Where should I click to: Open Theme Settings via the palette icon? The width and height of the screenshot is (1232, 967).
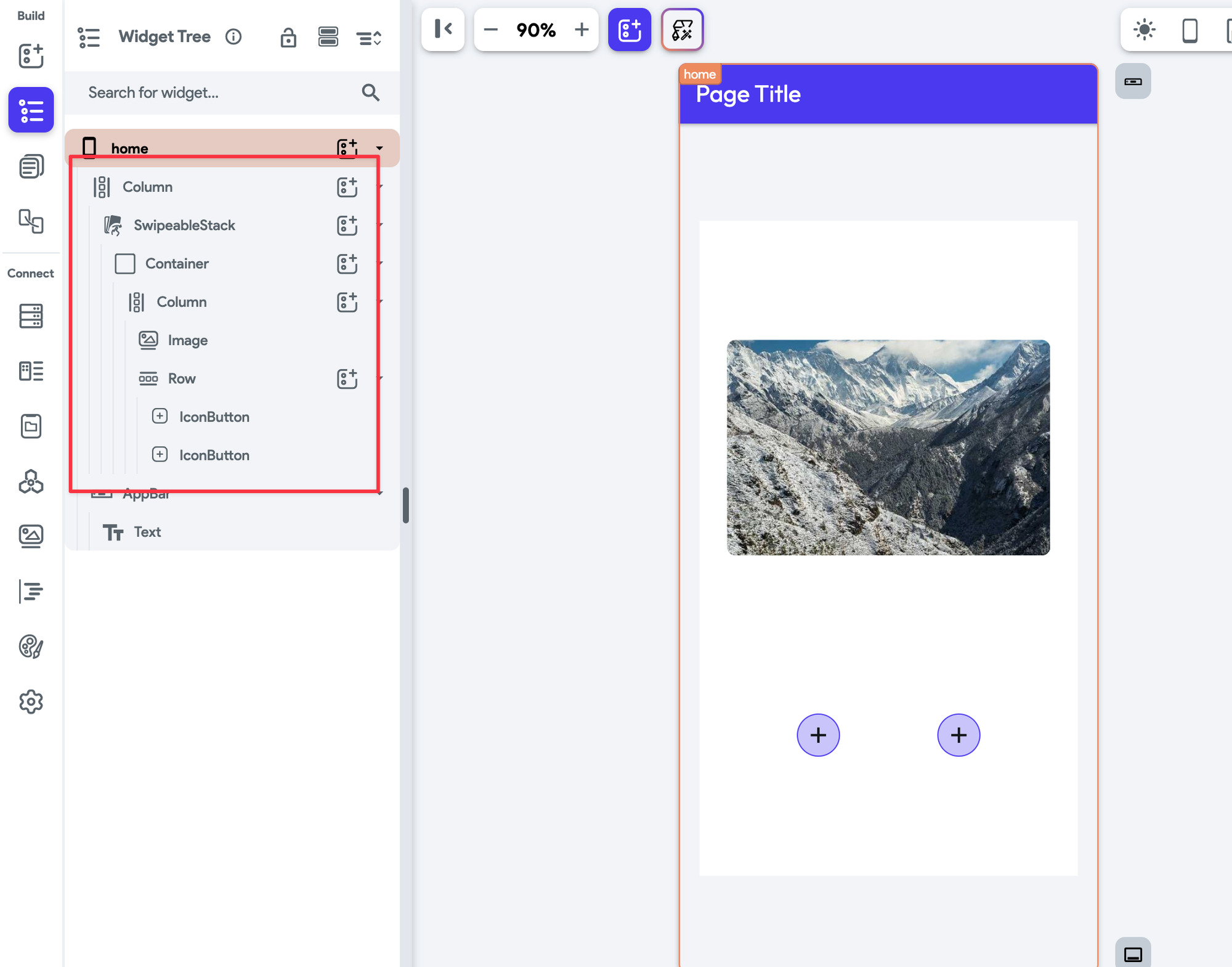(x=31, y=647)
